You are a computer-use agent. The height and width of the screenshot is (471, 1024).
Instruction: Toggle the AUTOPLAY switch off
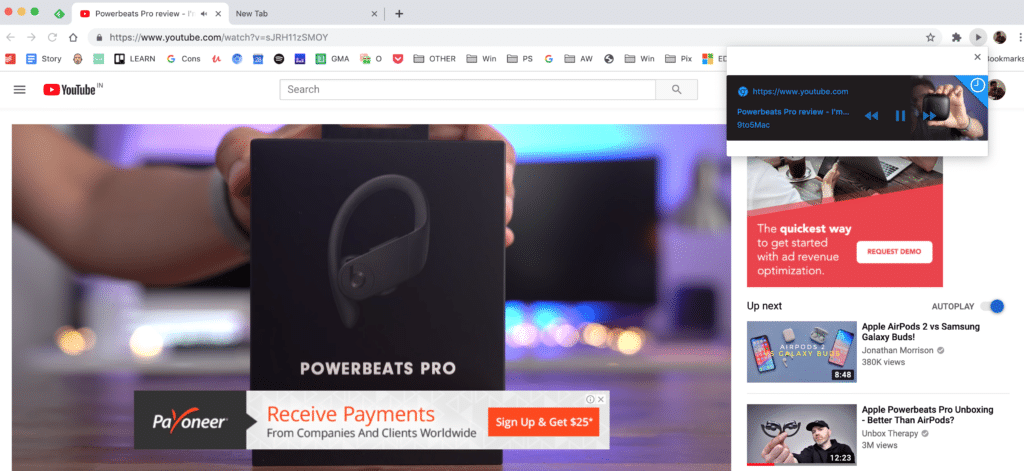[x=993, y=306]
